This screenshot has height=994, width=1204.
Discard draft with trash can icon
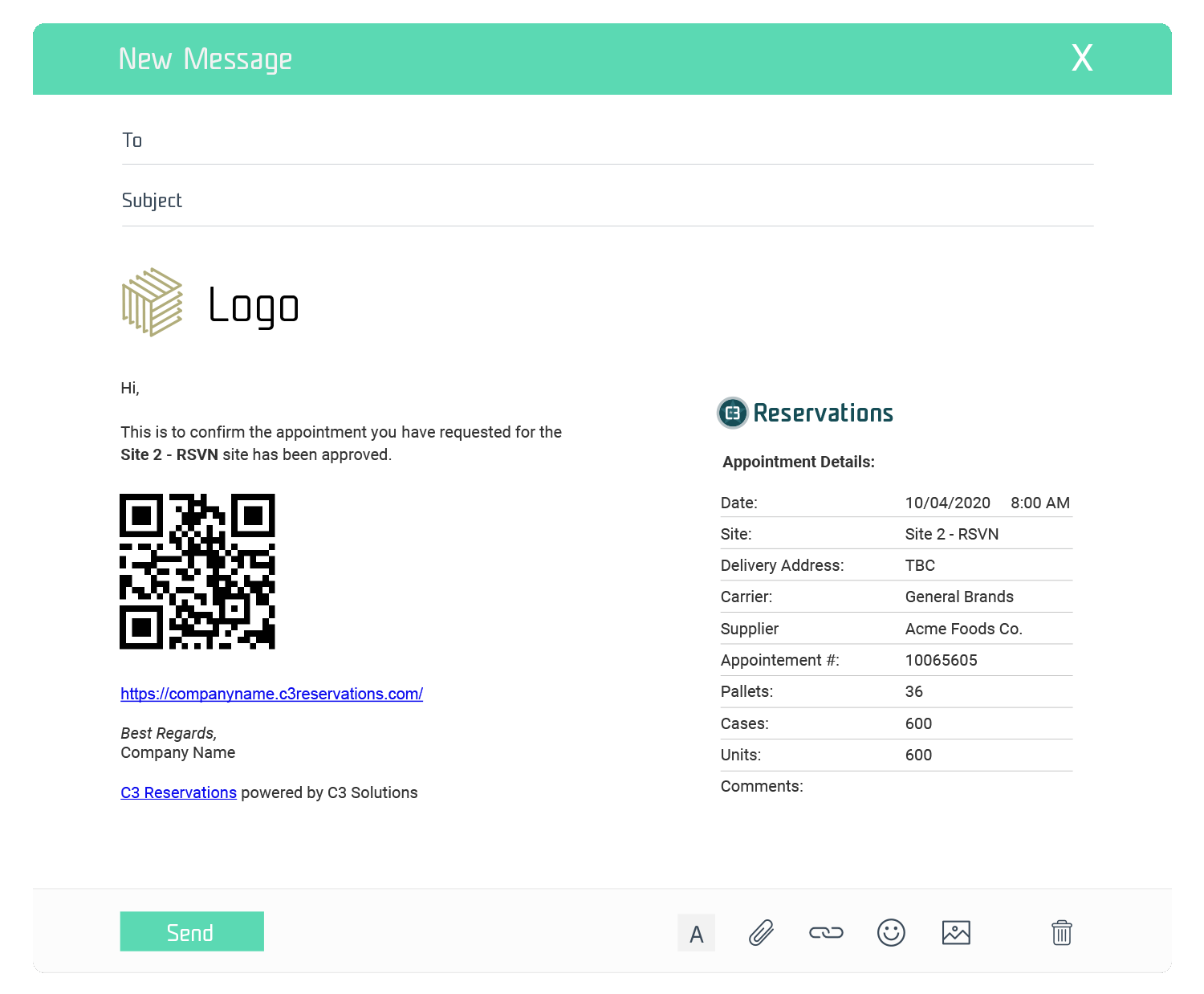[1061, 933]
